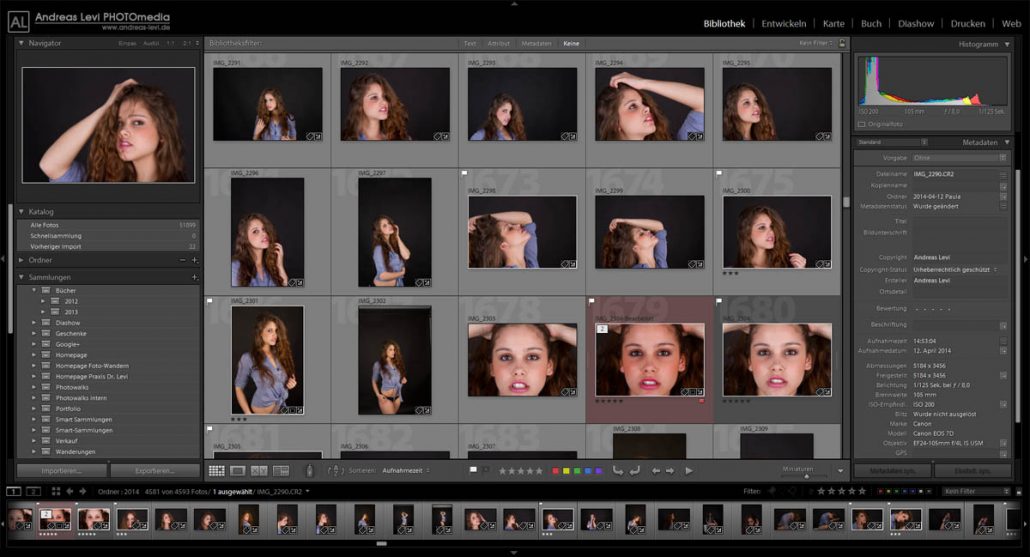
Task: Expand the Ordner panel
Action: 21,260
